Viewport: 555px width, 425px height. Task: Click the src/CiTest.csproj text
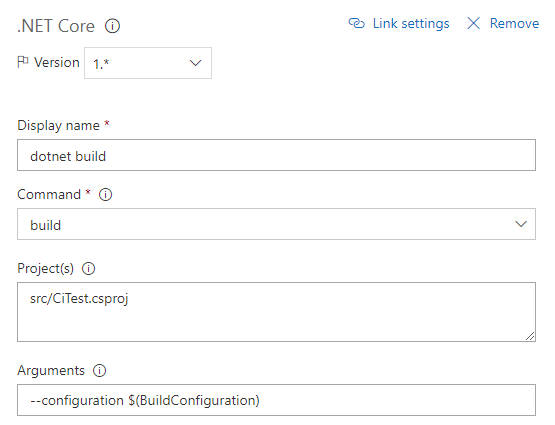click(x=79, y=299)
